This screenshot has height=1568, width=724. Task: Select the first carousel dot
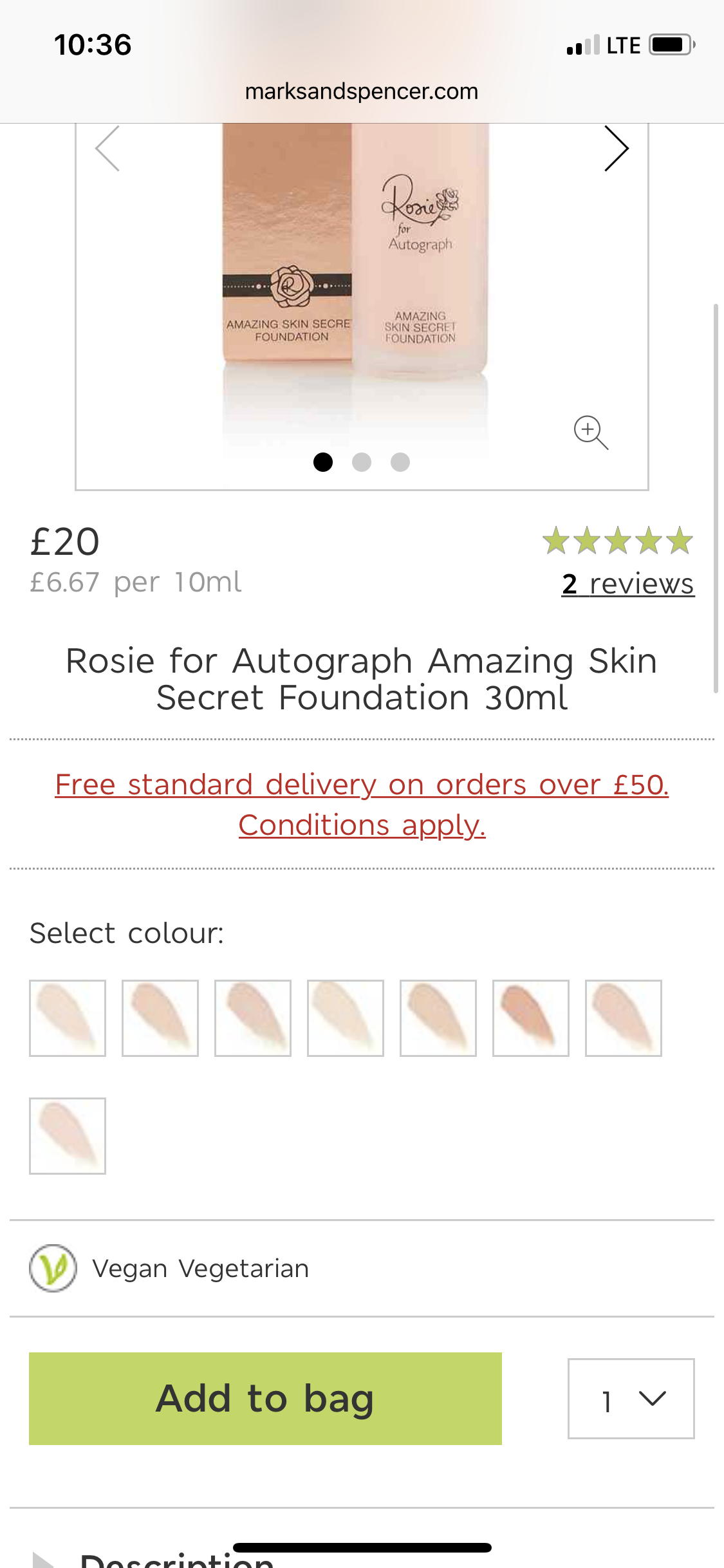coord(323,462)
